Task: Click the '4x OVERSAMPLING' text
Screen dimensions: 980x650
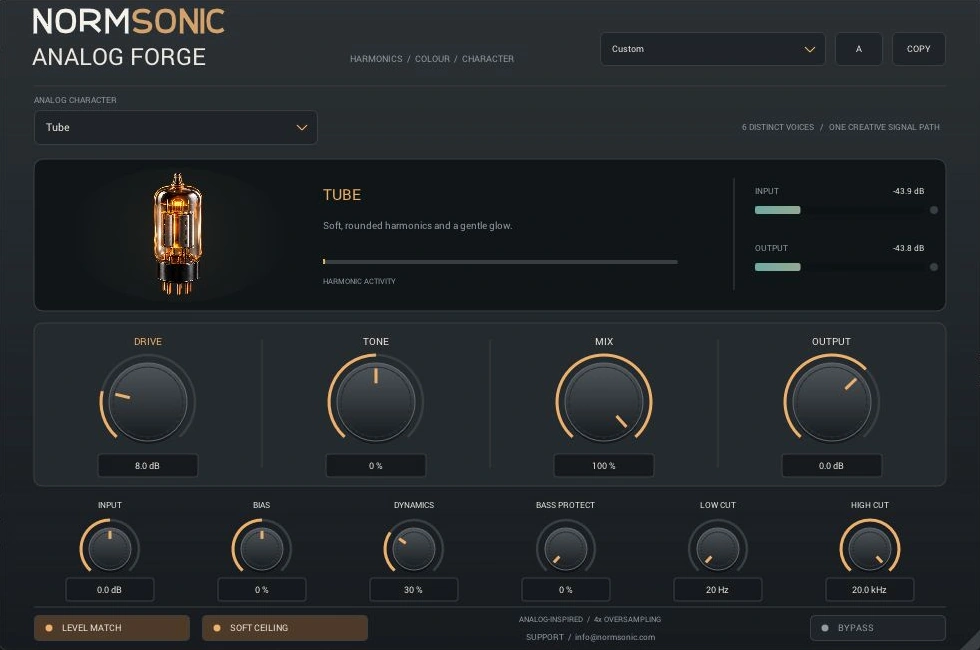Action: point(627,619)
